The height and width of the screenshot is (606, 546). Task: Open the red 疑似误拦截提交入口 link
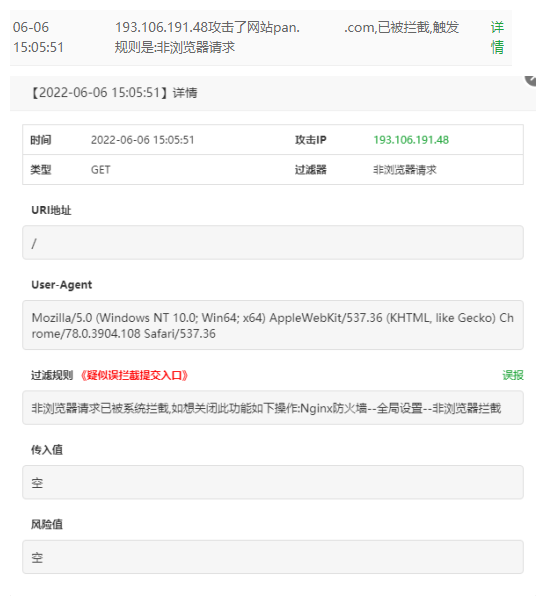[x=134, y=375]
